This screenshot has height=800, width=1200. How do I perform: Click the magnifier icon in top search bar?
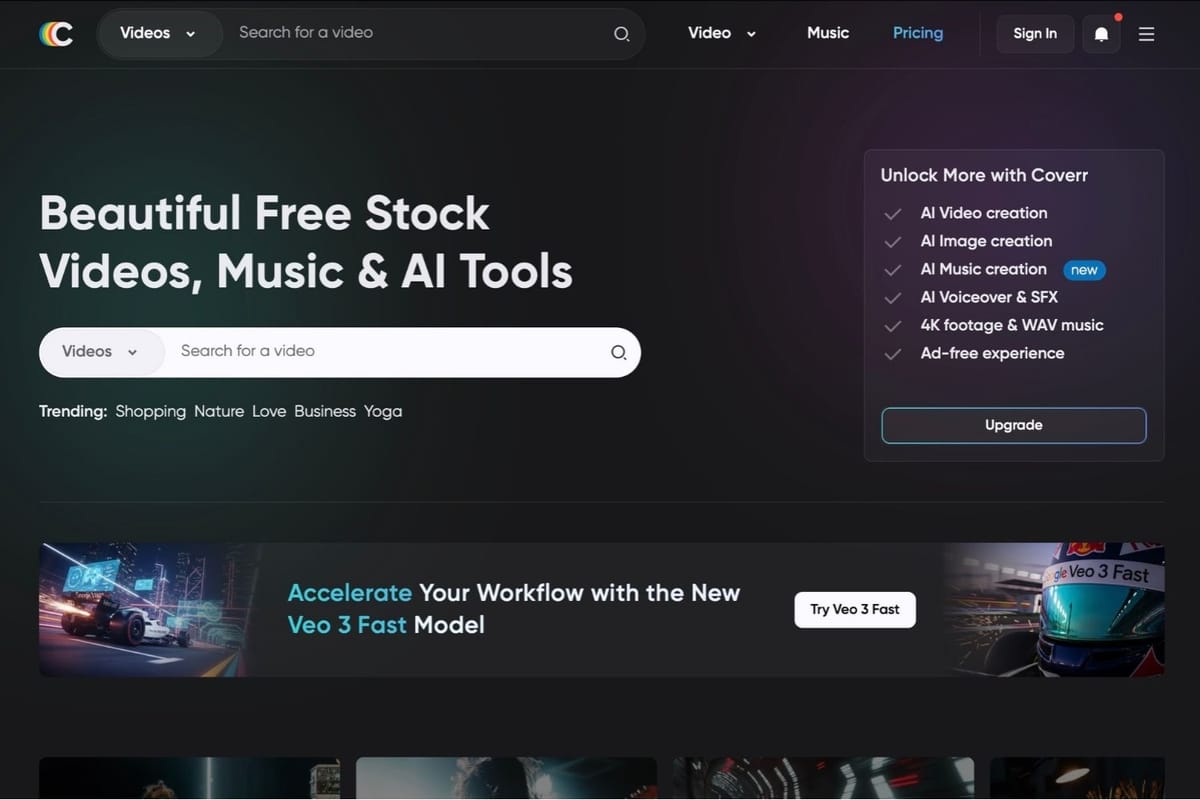(x=621, y=34)
